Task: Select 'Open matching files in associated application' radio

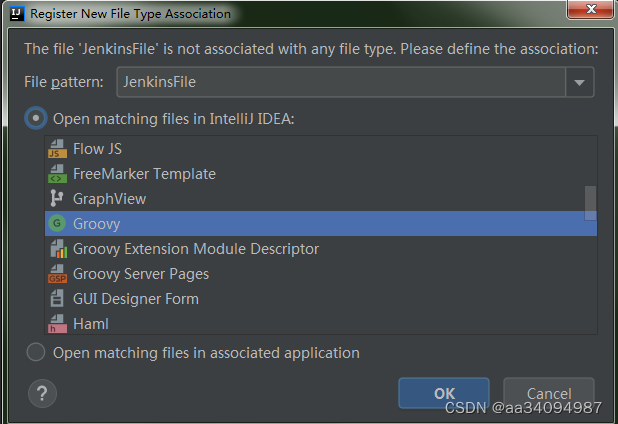Action: click(x=36, y=352)
